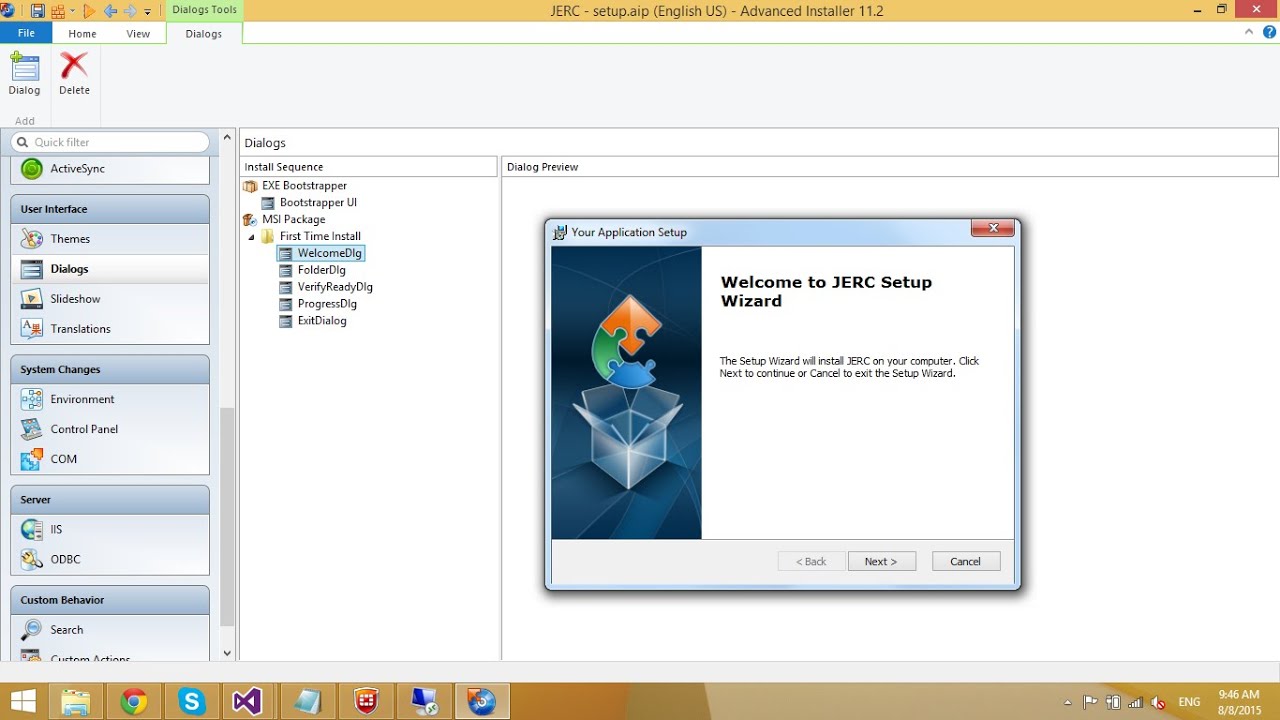Click the Back arrow in quick access toolbar
Viewport: 1280px width, 720px height.
click(x=110, y=11)
